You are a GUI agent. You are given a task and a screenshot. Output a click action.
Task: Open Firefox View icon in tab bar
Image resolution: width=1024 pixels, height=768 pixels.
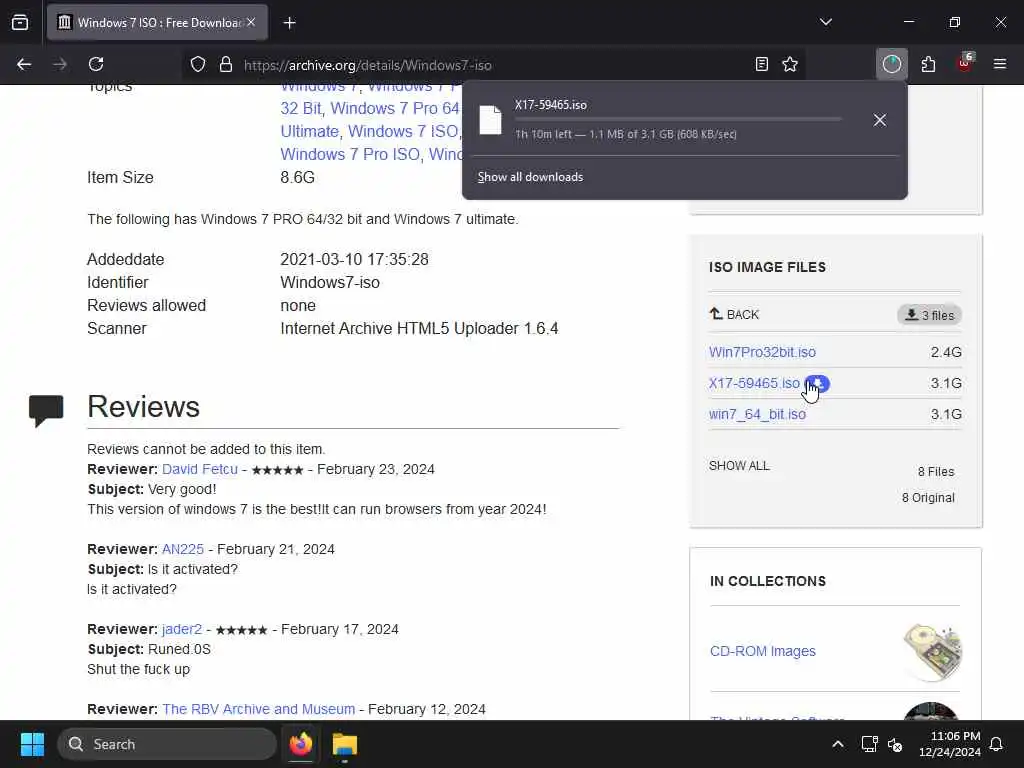[20, 22]
